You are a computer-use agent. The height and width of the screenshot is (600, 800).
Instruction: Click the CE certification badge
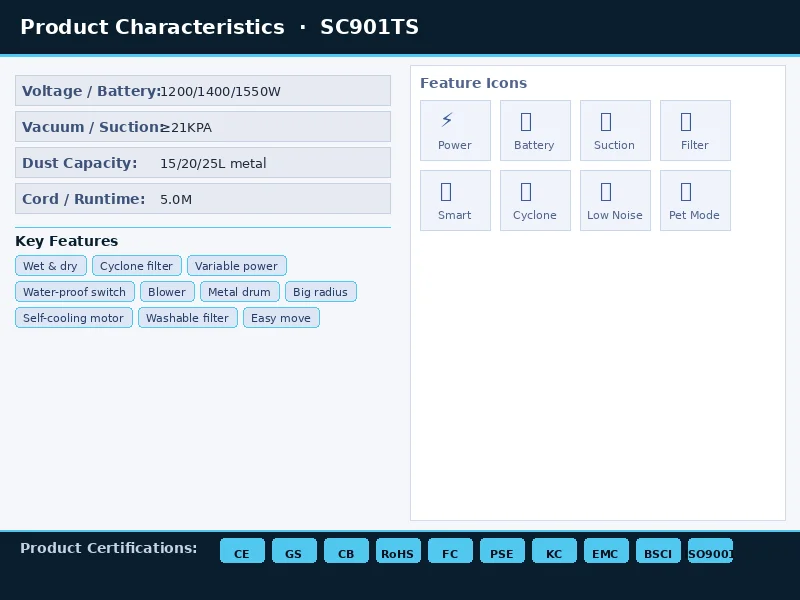coord(242,551)
